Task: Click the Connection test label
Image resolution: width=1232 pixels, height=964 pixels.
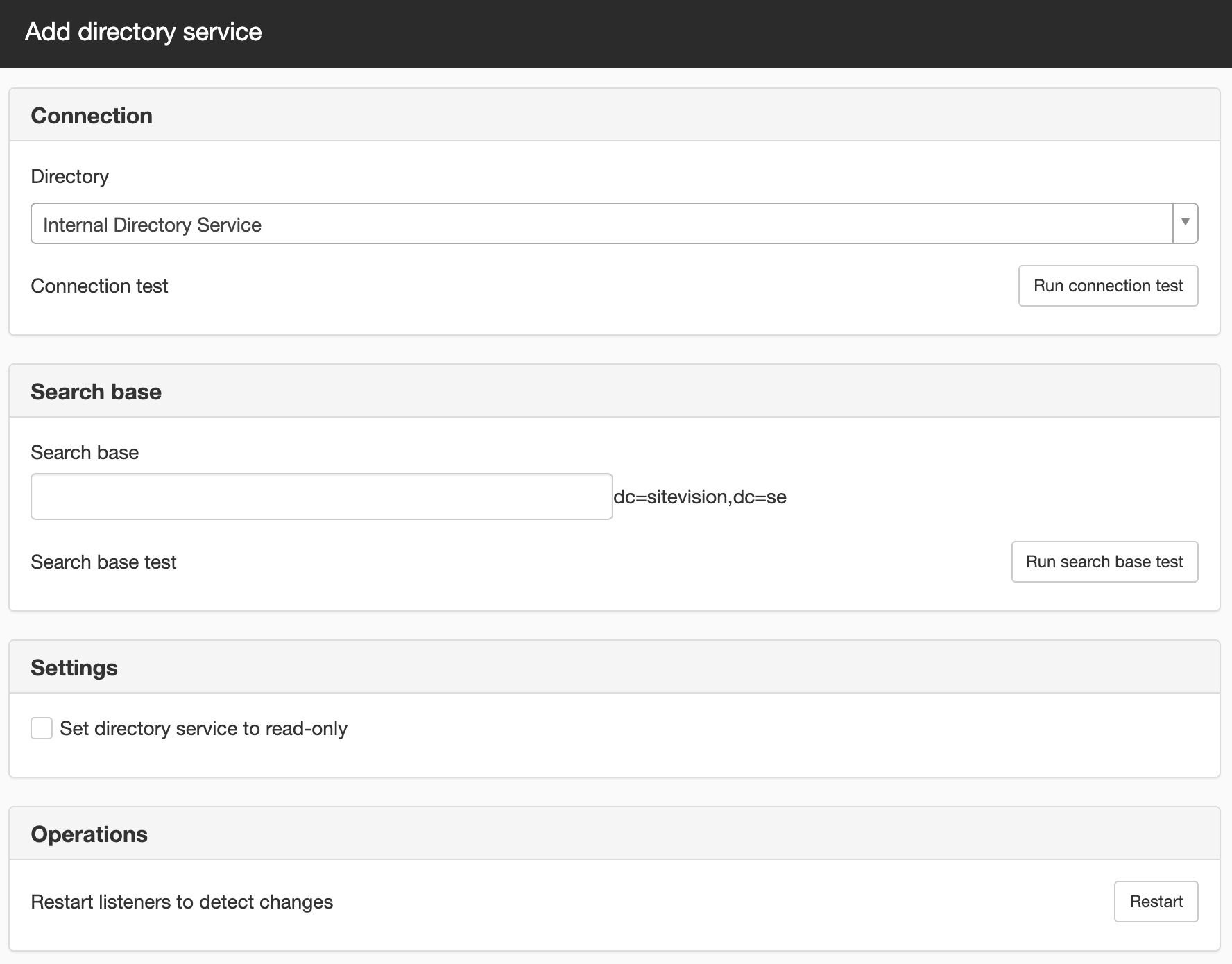Action: (x=100, y=286)
